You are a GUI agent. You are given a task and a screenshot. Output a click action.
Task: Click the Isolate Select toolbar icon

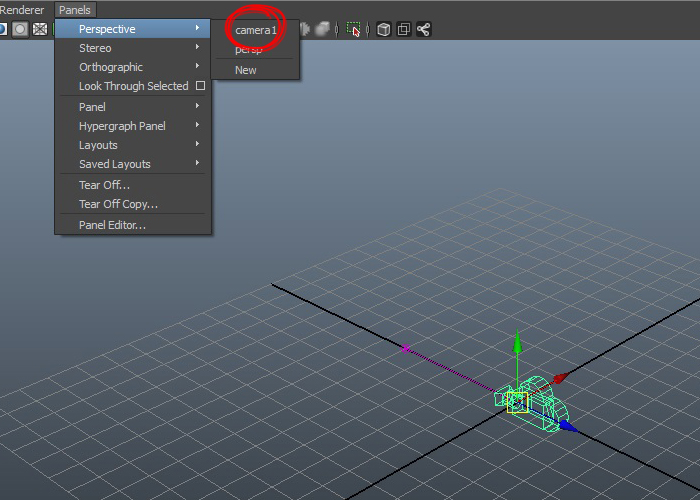coord(353,29)
